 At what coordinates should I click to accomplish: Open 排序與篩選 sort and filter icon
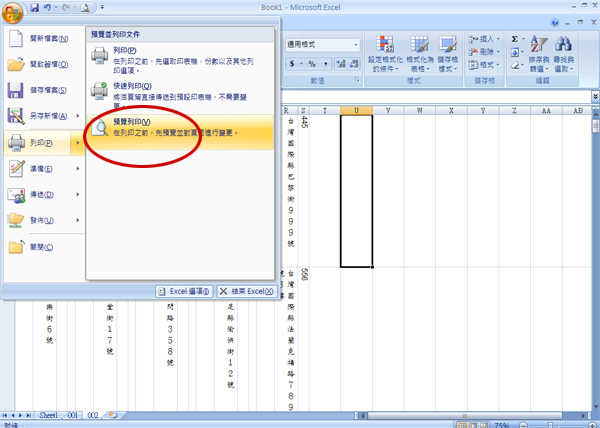(x=539, y=54)
